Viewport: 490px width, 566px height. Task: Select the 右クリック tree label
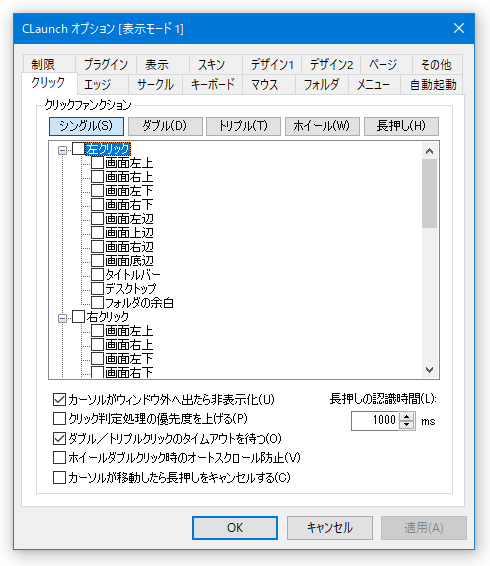point(108,317)
